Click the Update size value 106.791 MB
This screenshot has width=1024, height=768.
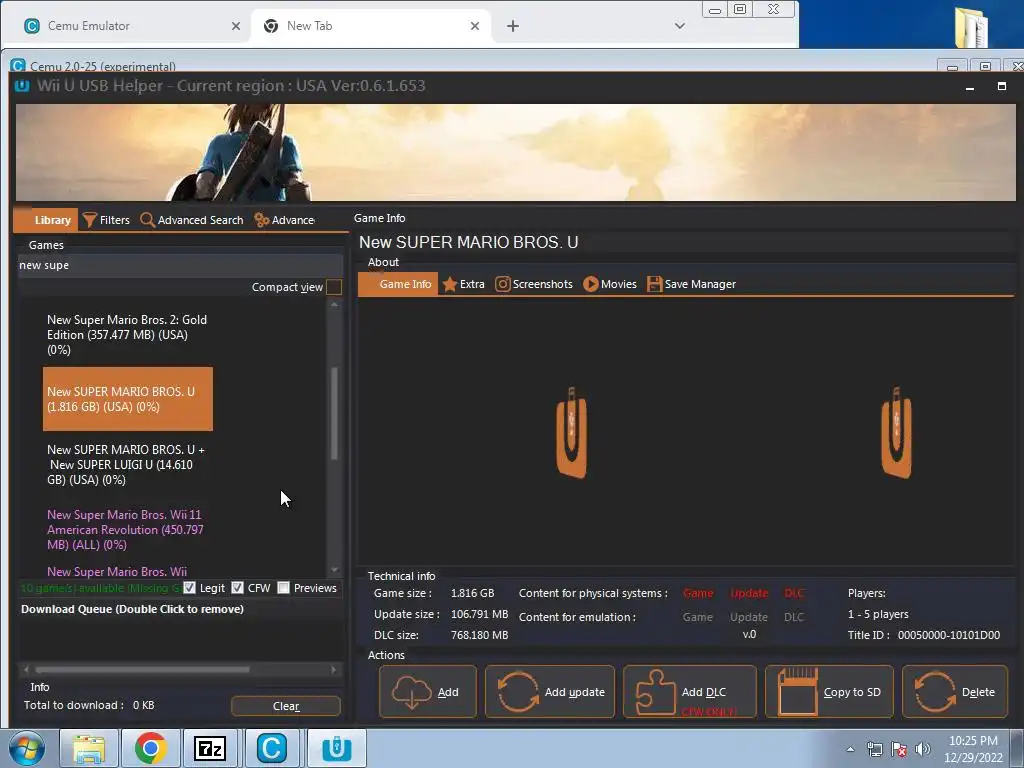tap(479, 614)
